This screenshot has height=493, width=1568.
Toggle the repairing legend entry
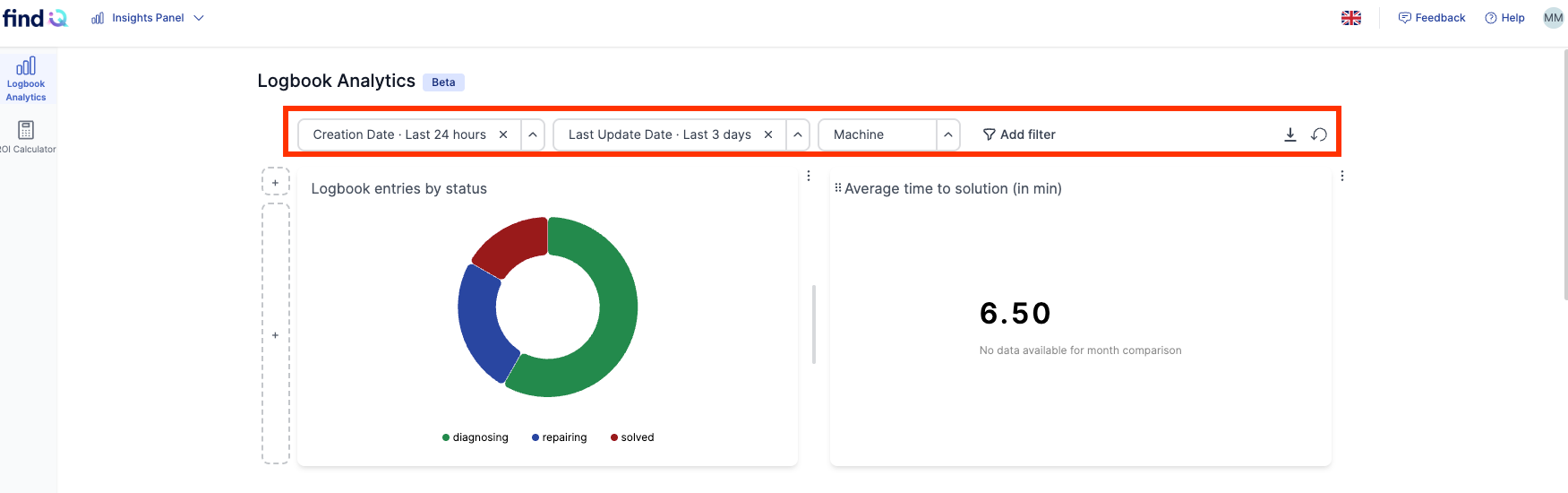559,437
